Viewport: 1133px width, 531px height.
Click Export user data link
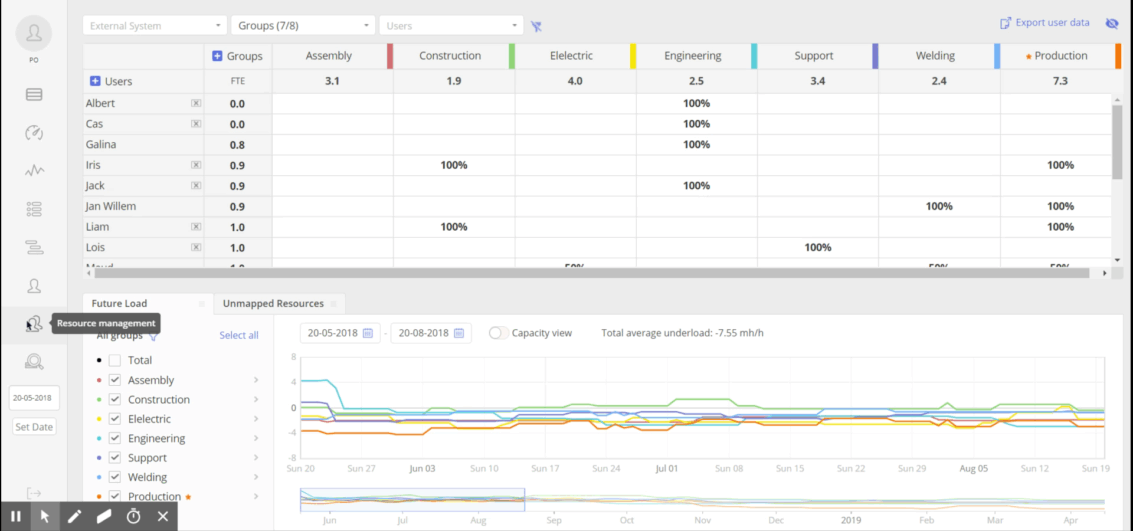1044,23
